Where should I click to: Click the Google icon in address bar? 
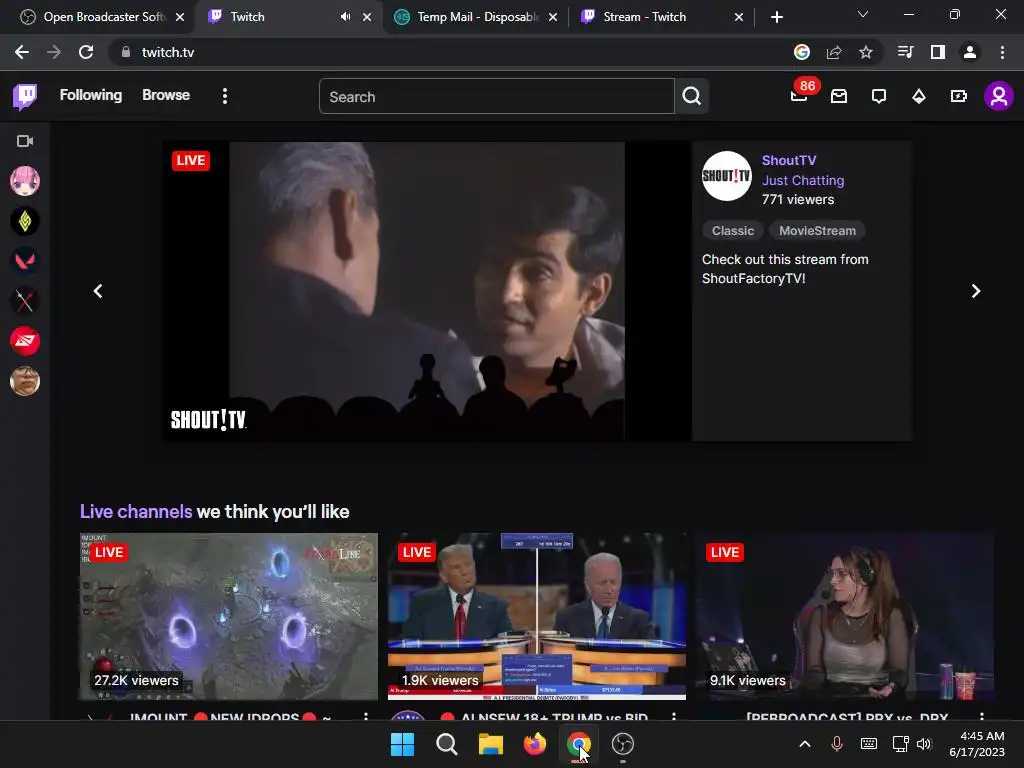click(802, 52)
